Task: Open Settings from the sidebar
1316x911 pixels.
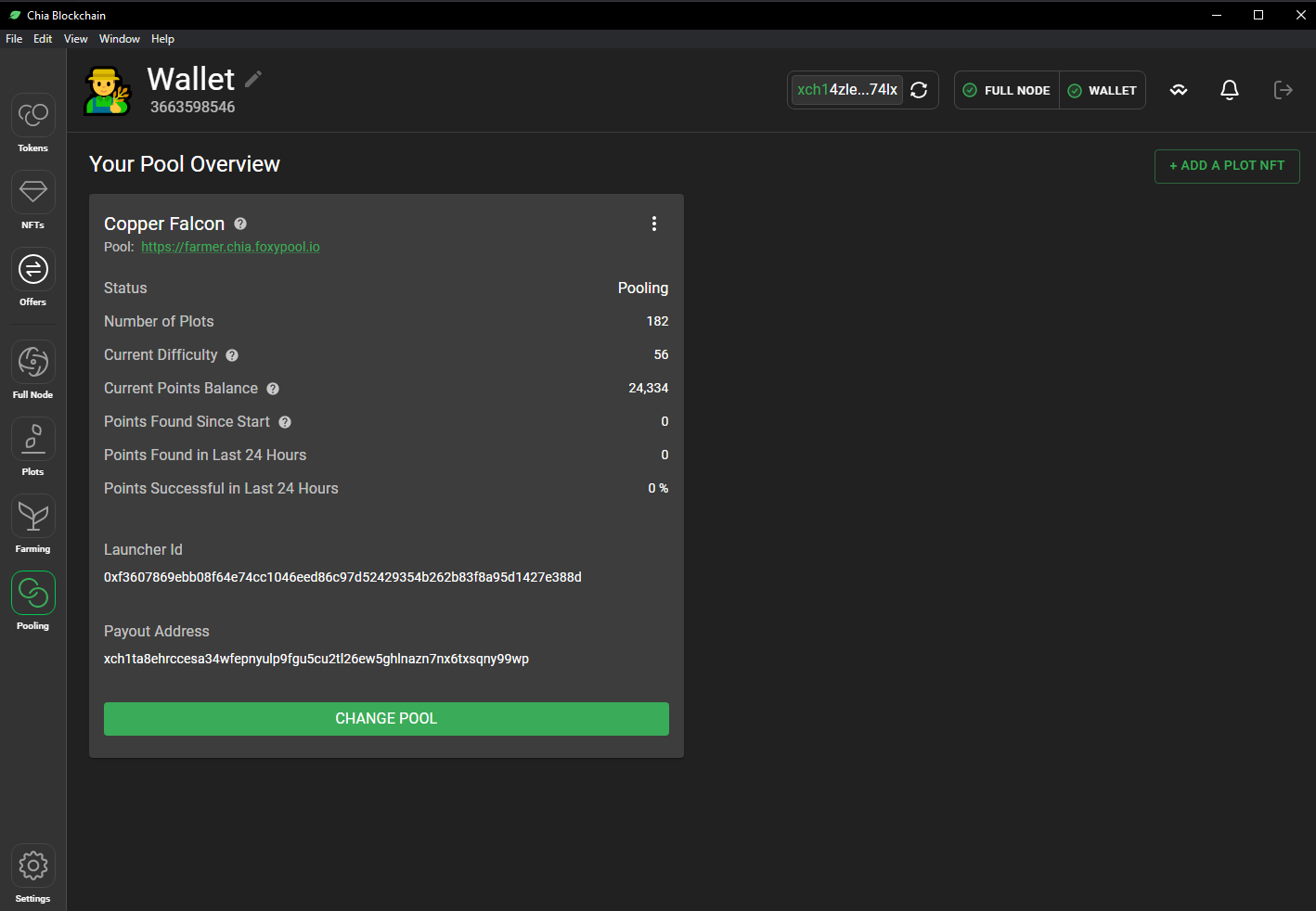Action: tap(33, 866)
